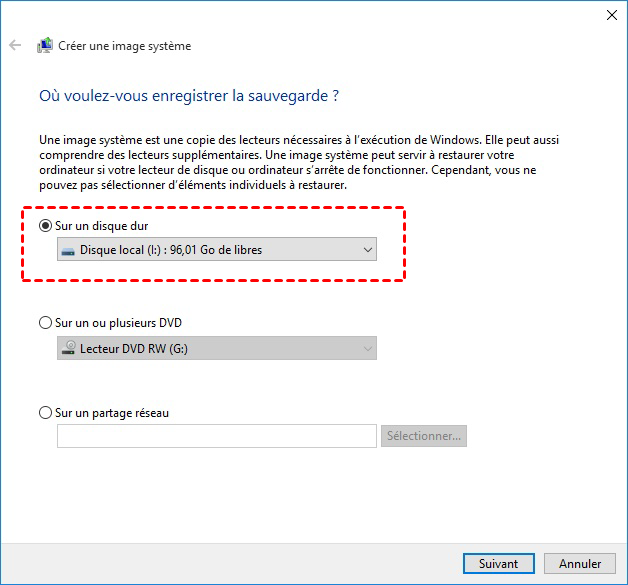
Task: Click the Sélectionner... button
Action: pos(424,436)
